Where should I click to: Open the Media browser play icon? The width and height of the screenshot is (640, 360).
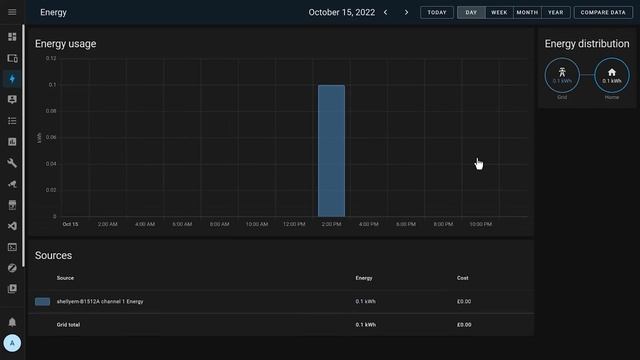click(12, 289)
